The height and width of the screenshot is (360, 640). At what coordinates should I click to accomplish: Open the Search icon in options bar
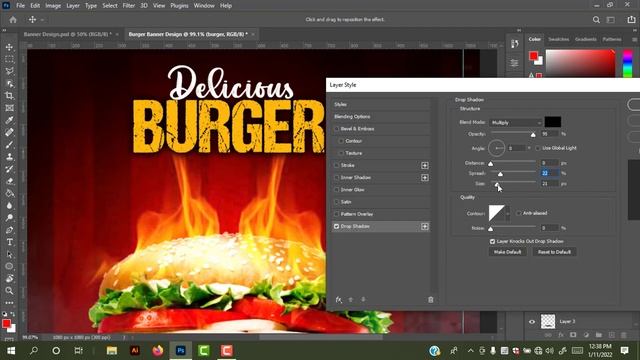[x=596, y=20]
